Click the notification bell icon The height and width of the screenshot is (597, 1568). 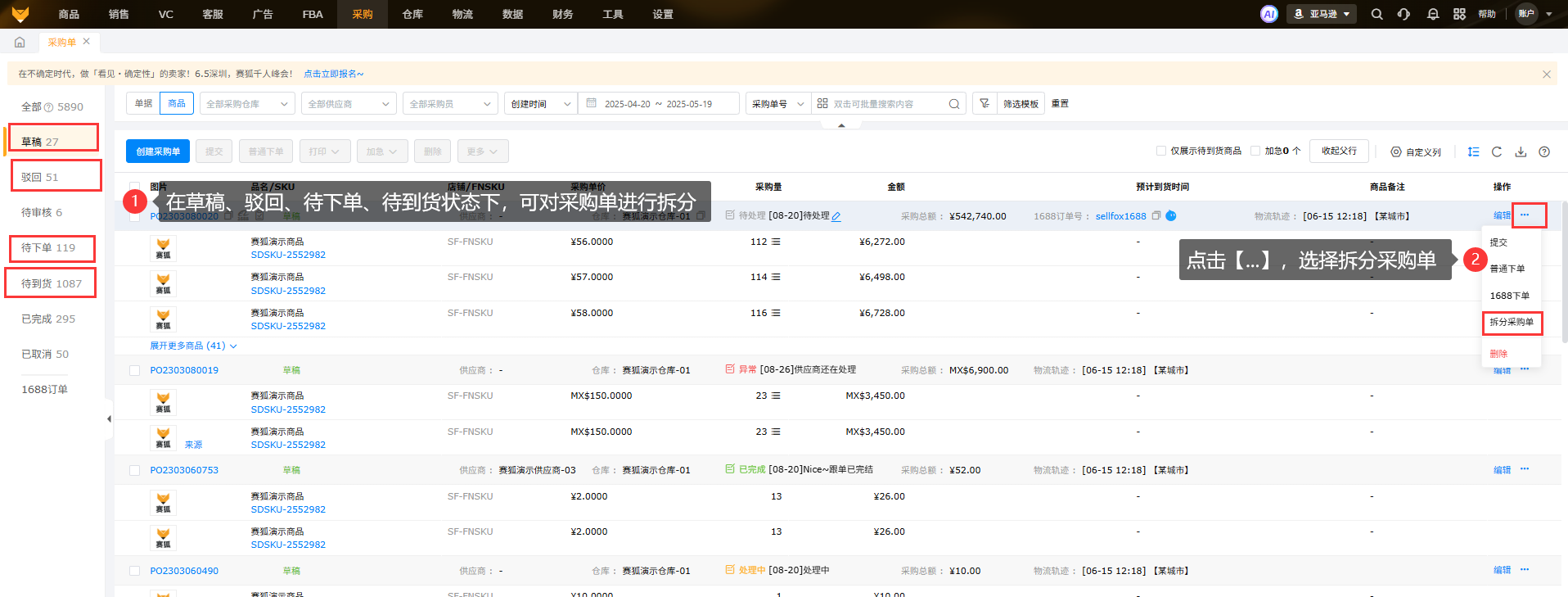1432,14
